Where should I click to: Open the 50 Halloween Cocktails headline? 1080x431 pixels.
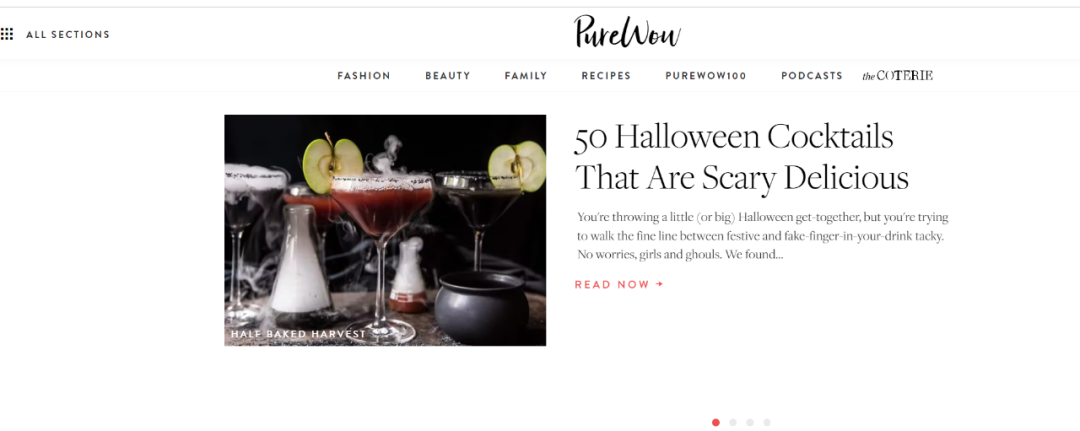[742, 157]
